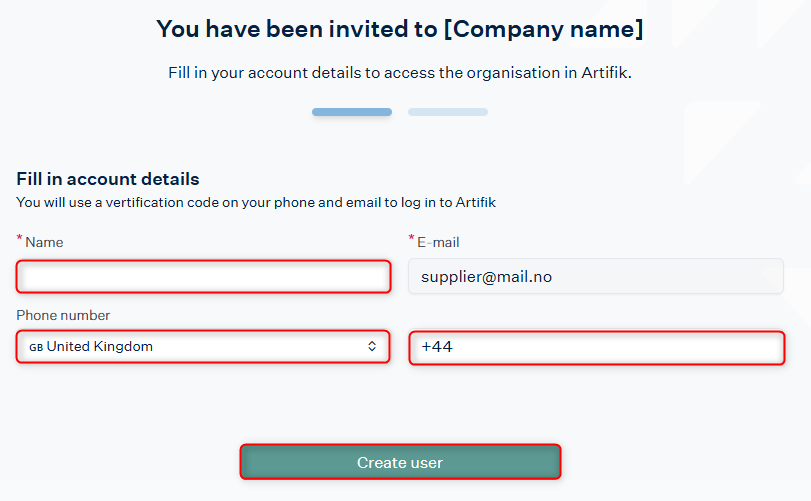
Task: Focus the empty Name input field
Action: pos(203,277)
